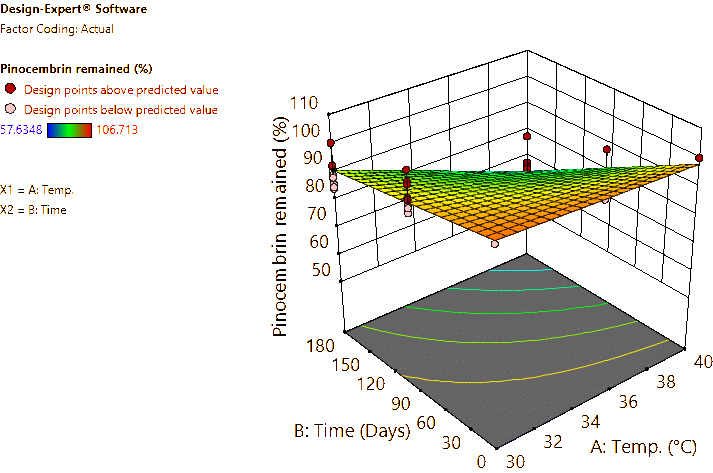Click the red design point above surface right side
The height and width of the screenshot is (473, 713).
coord(606,150)
